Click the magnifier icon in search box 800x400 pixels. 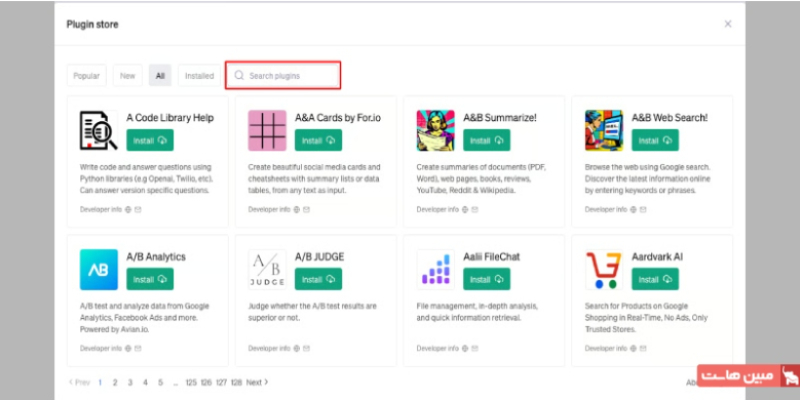[239, 76]
